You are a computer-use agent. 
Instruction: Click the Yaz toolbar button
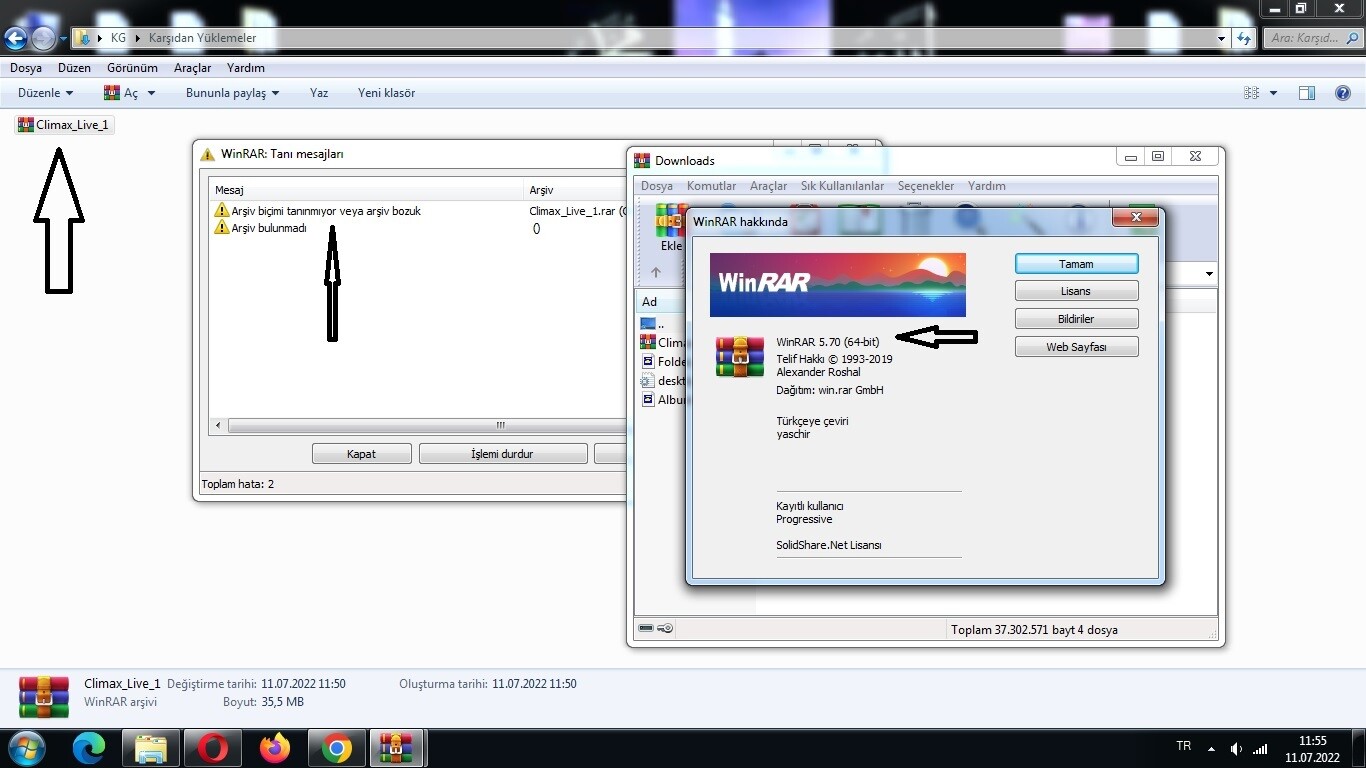[319, 93]
